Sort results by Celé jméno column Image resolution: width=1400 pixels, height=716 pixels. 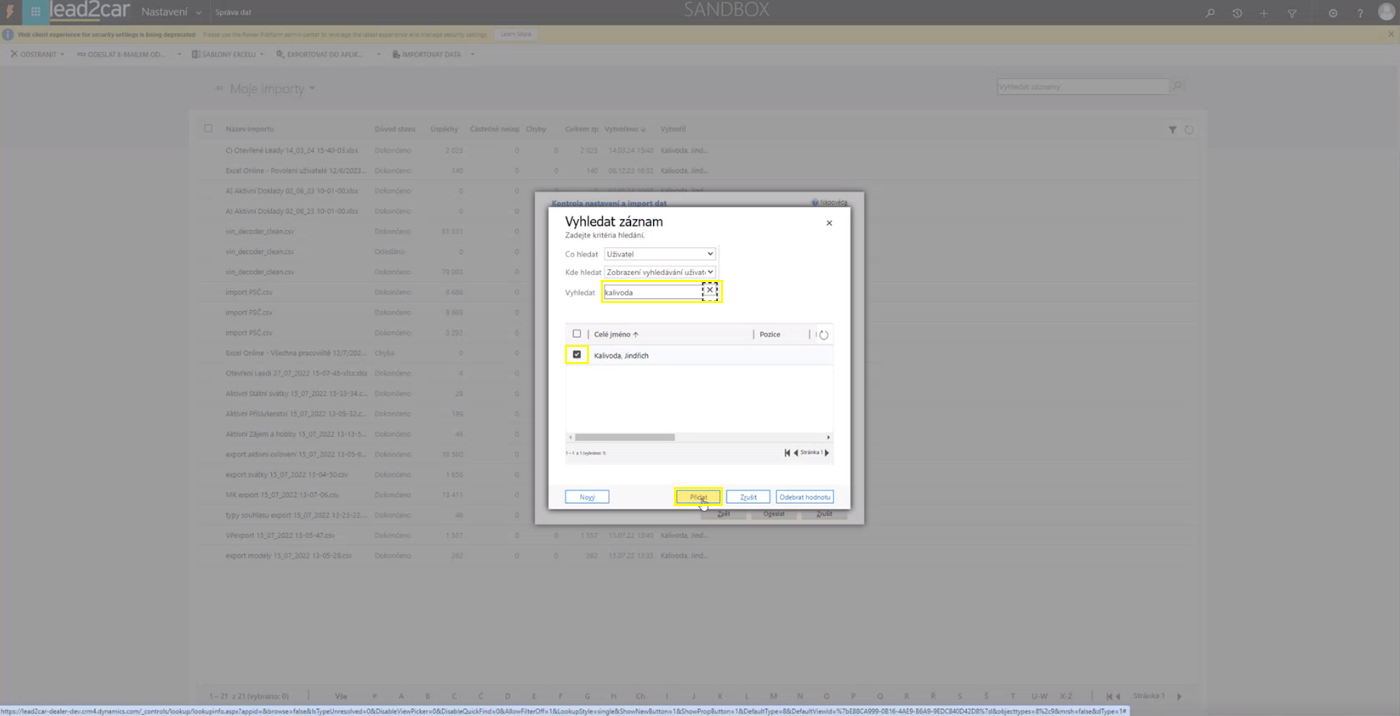tap(615, 334)
